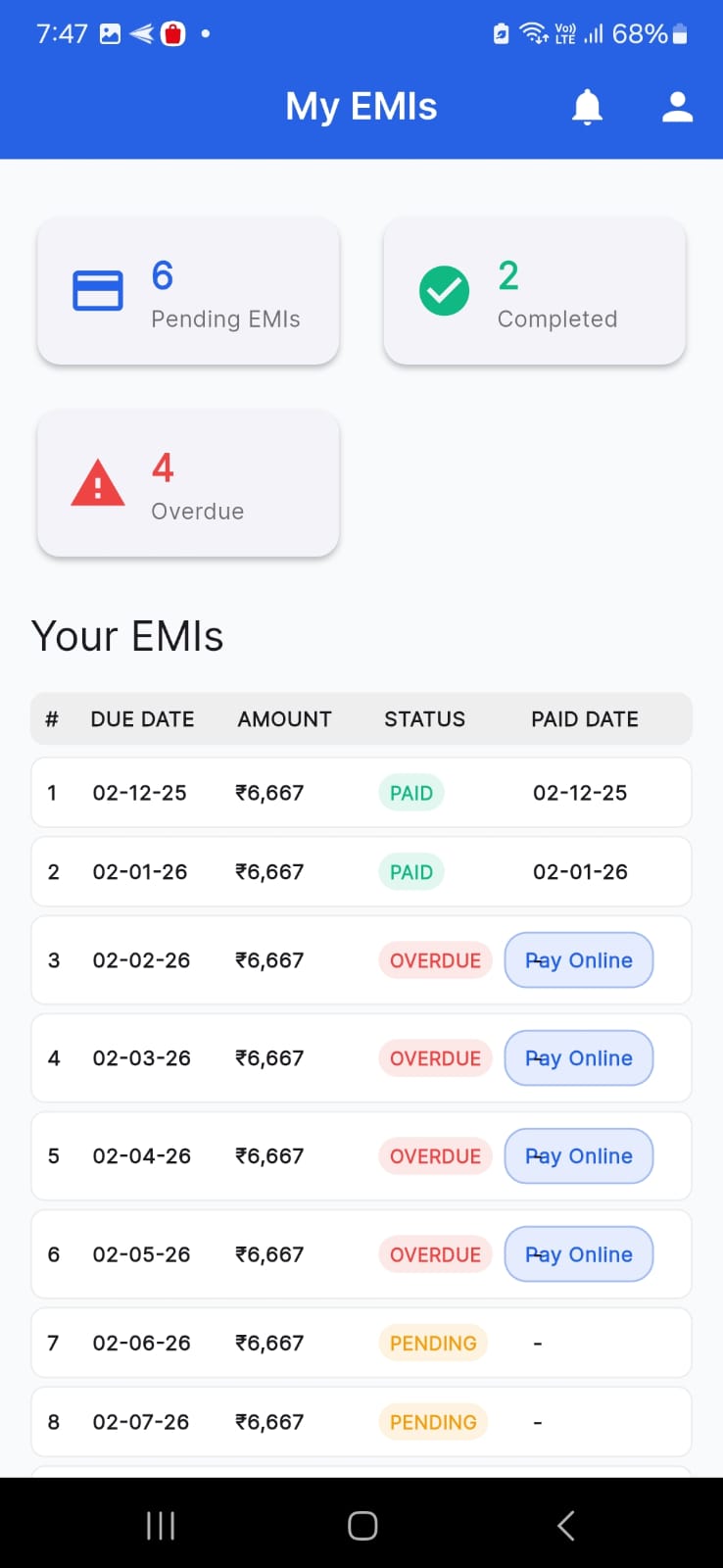Tap the PENDING badge for EMI 7
The image size is (723, 1568).
pos(433,1344)
